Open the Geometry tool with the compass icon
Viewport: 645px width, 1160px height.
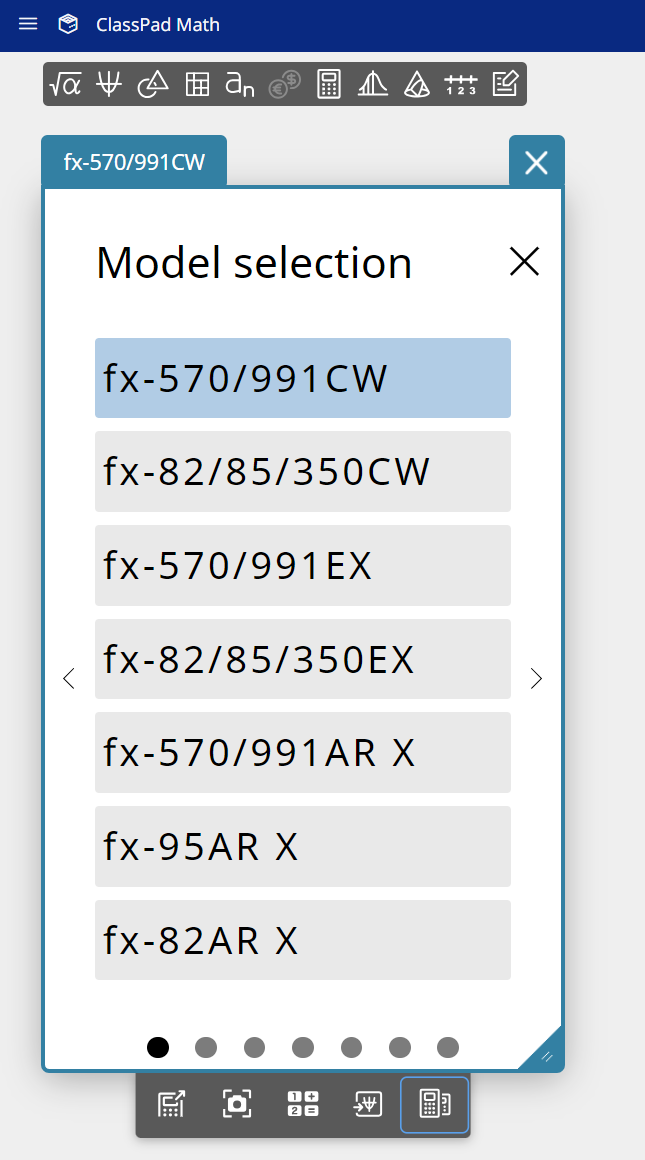pos(152,84)
